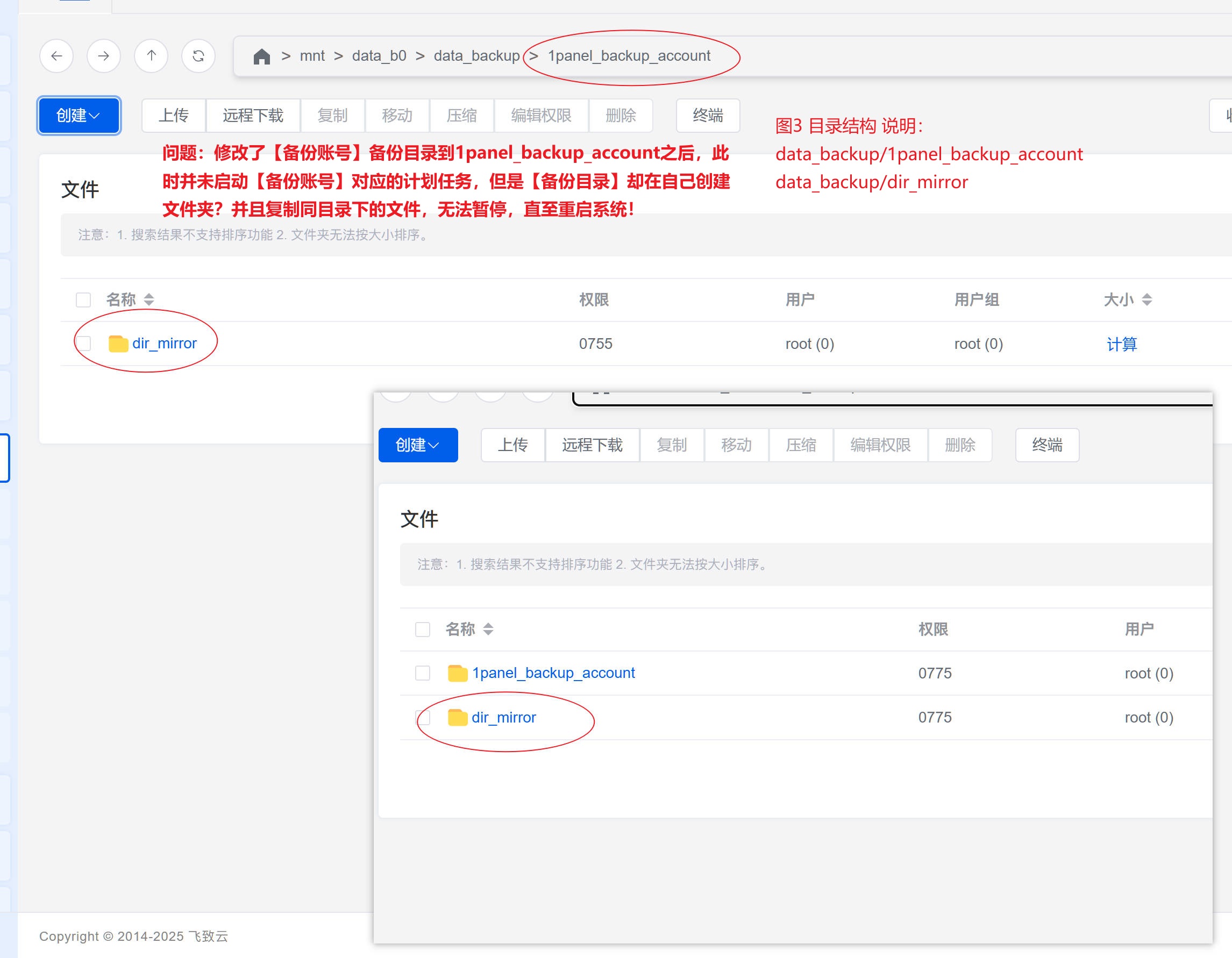Expand the blue 创建 dropdown in top toolbar
The height and width of the screenshot is (958, 1232).
79,116
